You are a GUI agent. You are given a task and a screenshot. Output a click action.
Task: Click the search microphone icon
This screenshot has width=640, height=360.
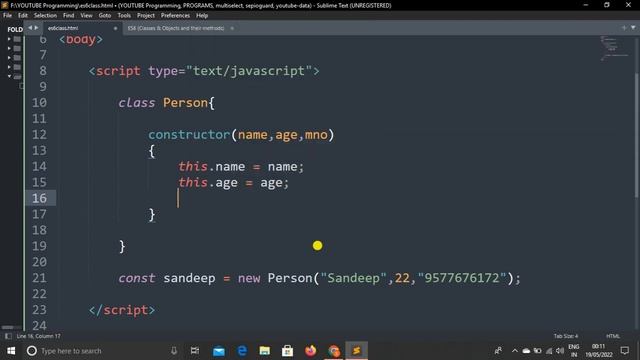coord(173,351)
